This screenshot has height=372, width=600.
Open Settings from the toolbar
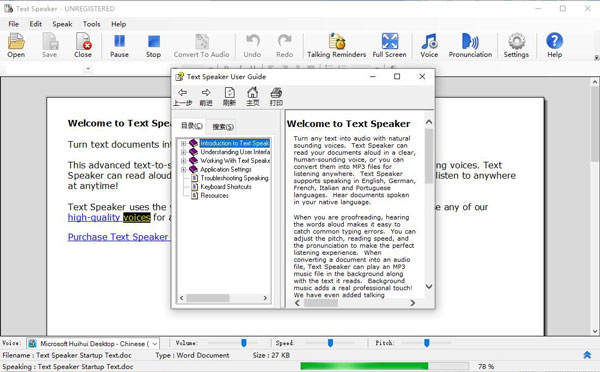pyautogui.click(x=516, y=45)
